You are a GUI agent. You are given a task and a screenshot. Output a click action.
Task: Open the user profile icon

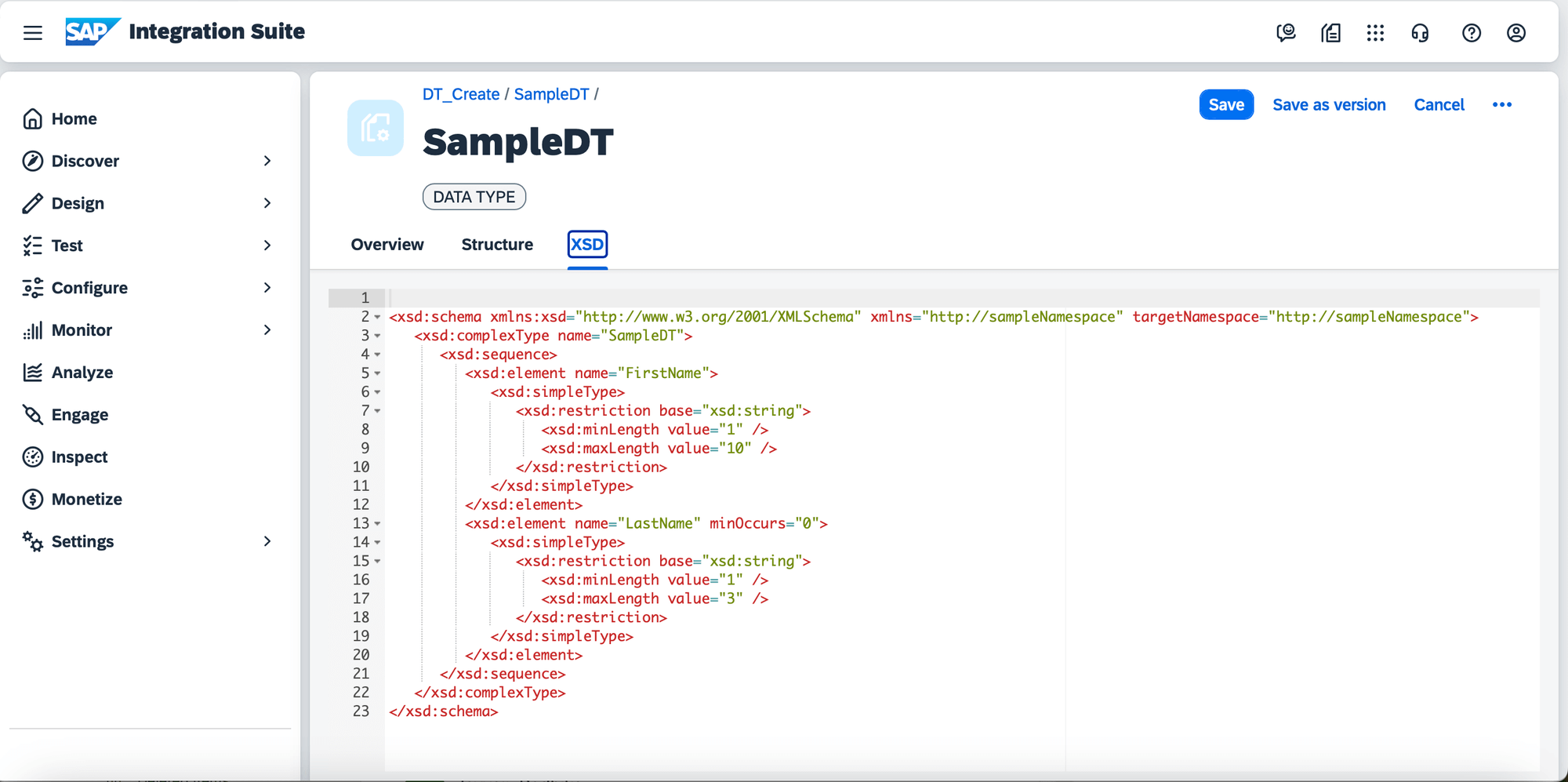point(1516,33)
